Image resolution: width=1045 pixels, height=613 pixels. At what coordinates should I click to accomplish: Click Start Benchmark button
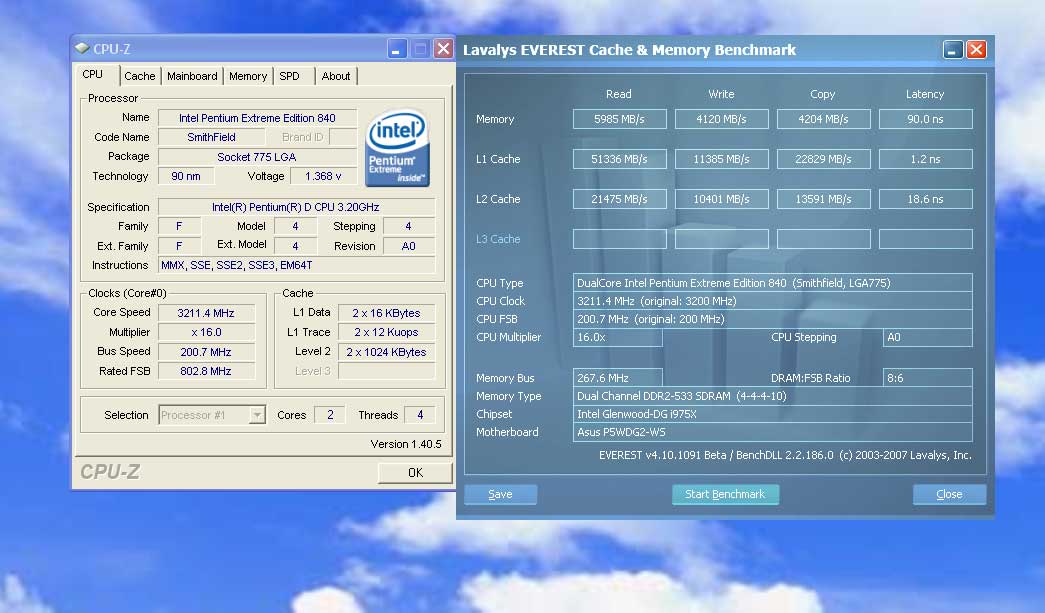pyautogui.click(x=725, y=494)
